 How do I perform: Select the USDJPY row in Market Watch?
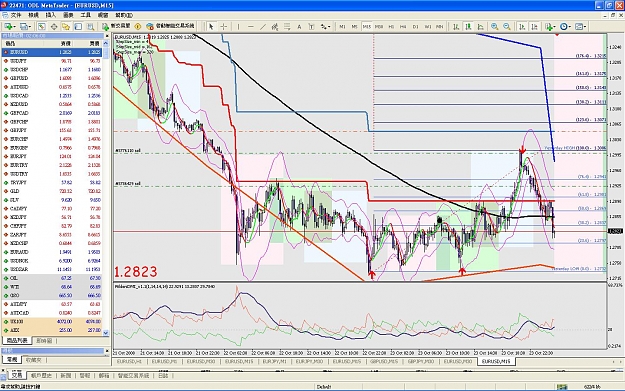52,61
